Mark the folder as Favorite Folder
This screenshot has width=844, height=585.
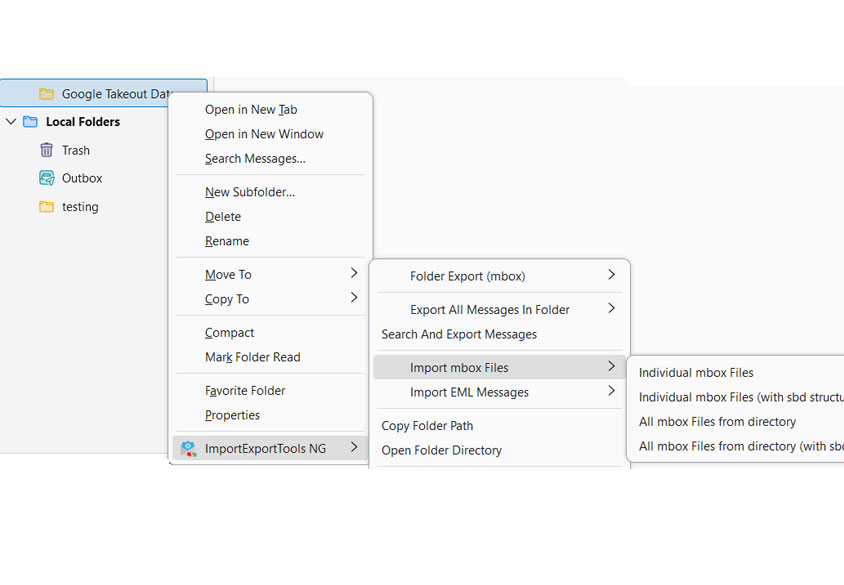pos(244,390)
